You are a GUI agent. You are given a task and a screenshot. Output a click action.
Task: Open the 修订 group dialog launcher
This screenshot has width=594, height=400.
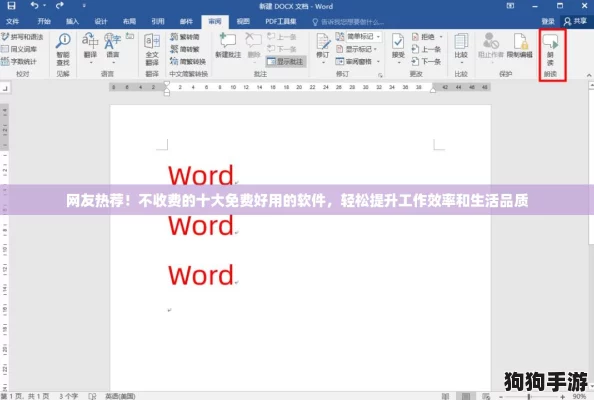pyautogui.click(x=380, y=75)
